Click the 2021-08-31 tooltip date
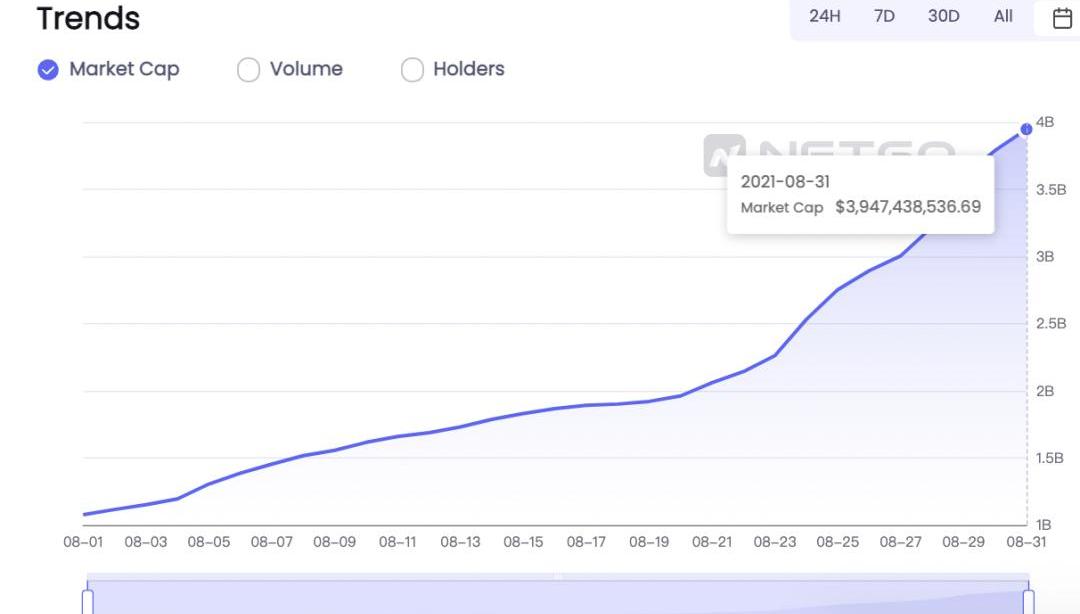Viewport: 1080px width, 614px height. [785, 181]
